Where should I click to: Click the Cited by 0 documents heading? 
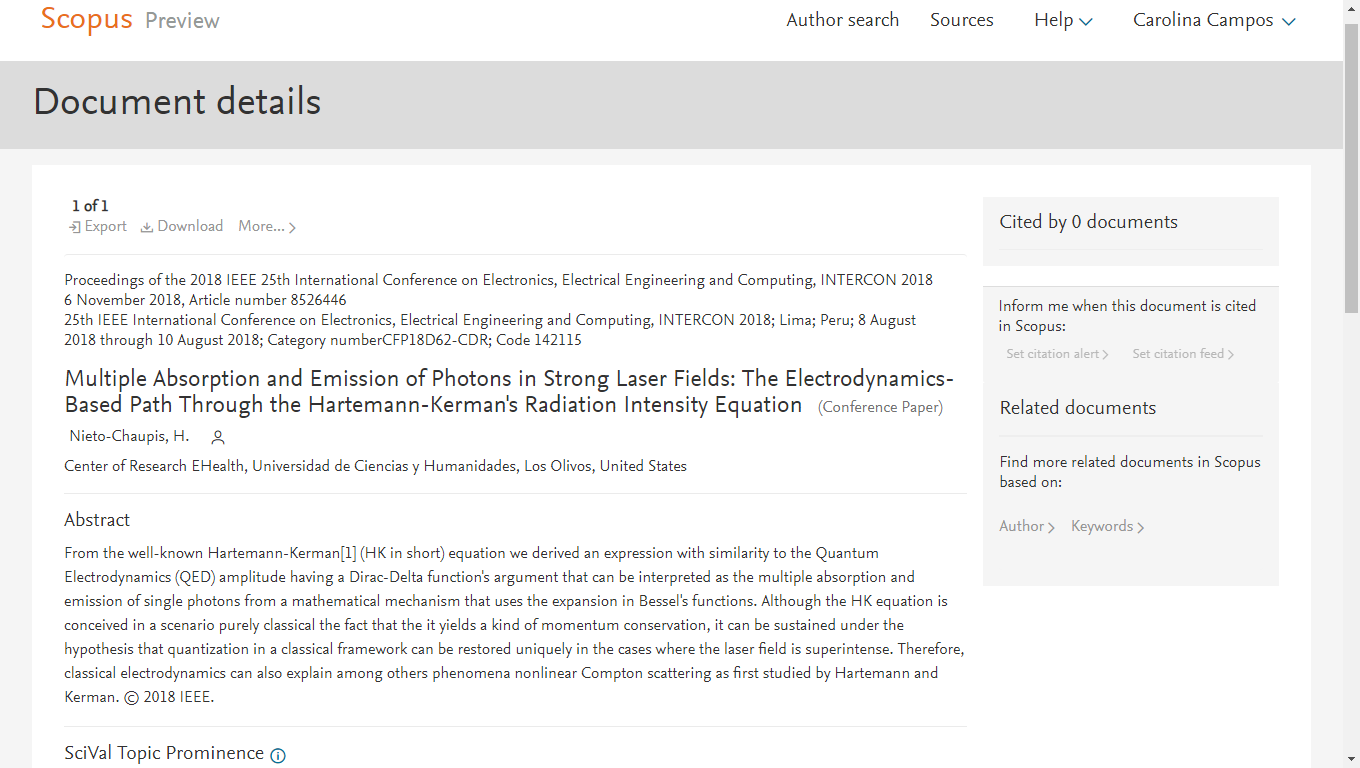(x=1088, y=222)
